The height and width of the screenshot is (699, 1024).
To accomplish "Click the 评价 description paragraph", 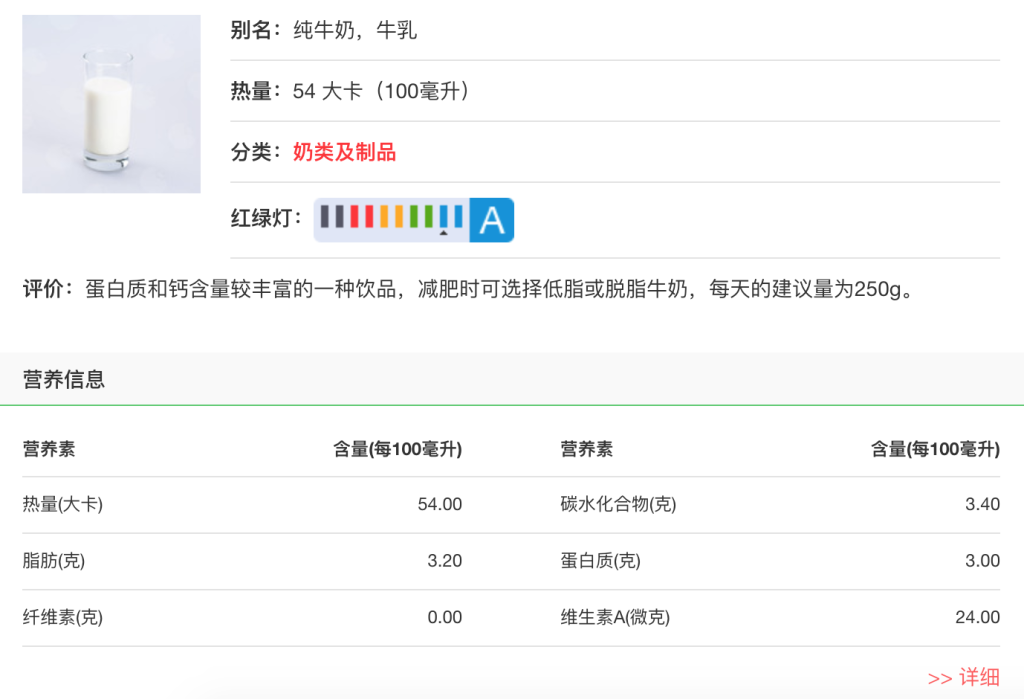I will [x=468, y=289].
